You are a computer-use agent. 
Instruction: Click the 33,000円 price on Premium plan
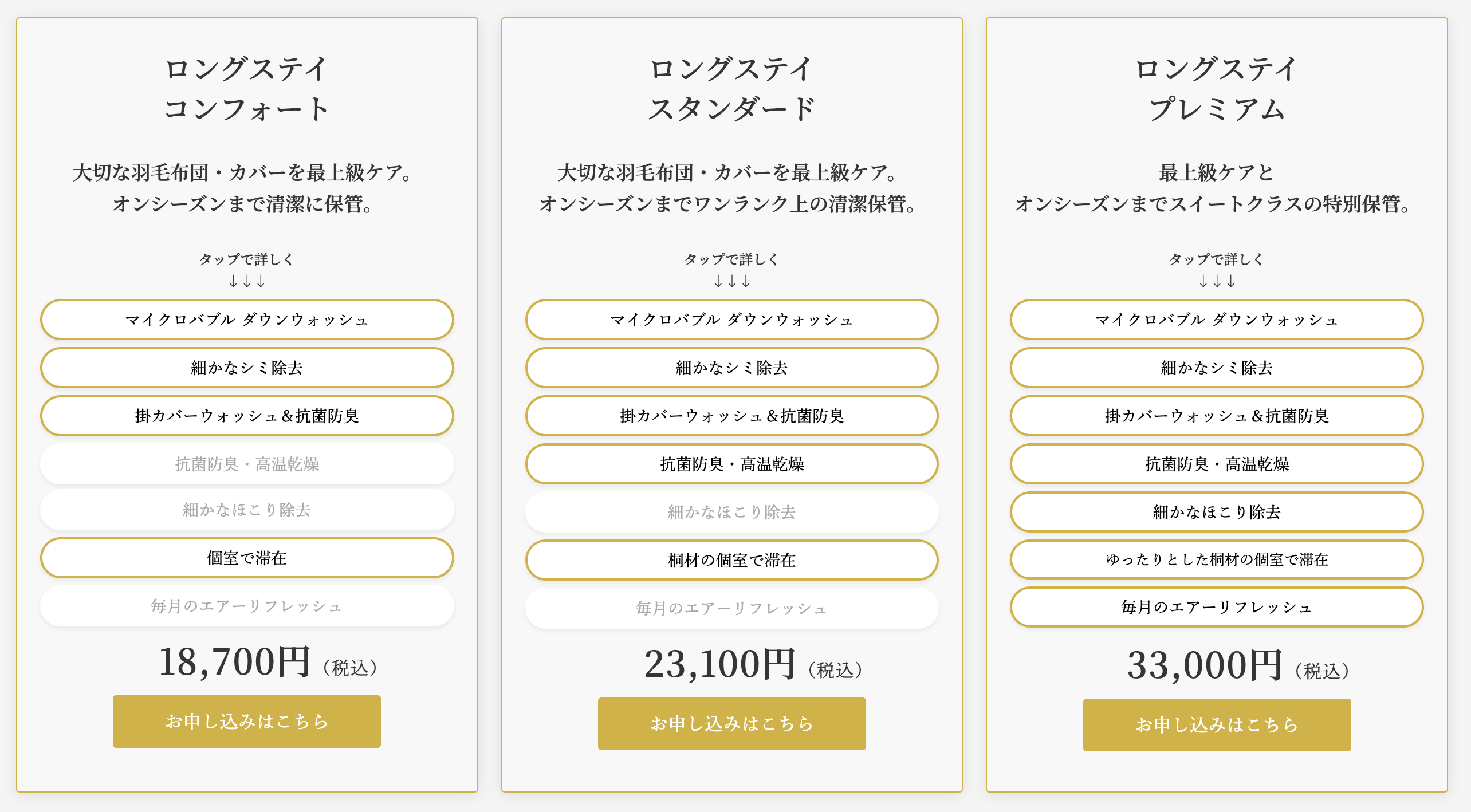[1205, 665]
